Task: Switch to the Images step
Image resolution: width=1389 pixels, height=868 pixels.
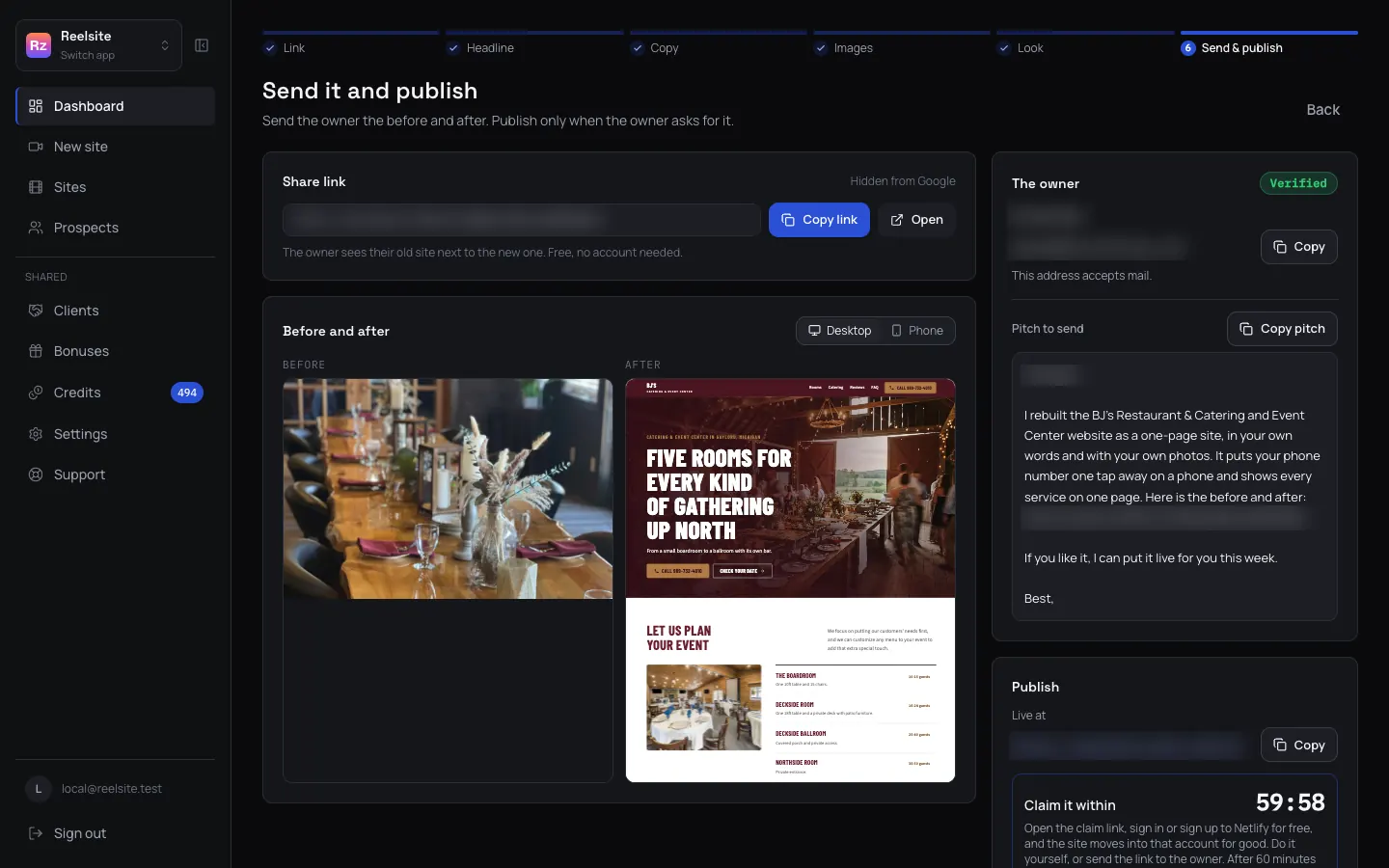Action: coord(901,45)
